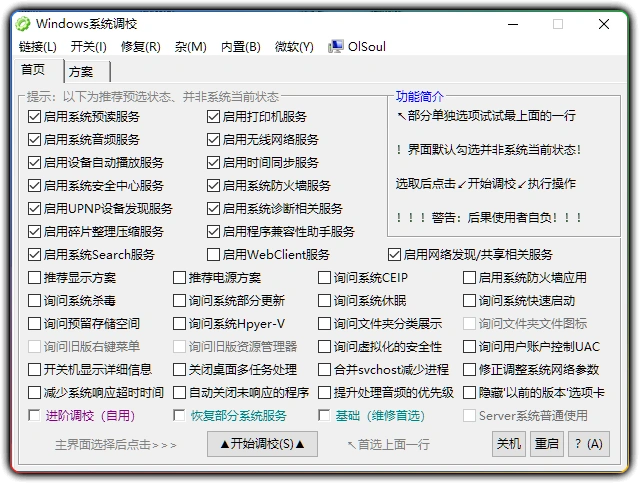Click the 功能简介 group label
This screenshot has width=639, height=483.
(x=419, y=97)
